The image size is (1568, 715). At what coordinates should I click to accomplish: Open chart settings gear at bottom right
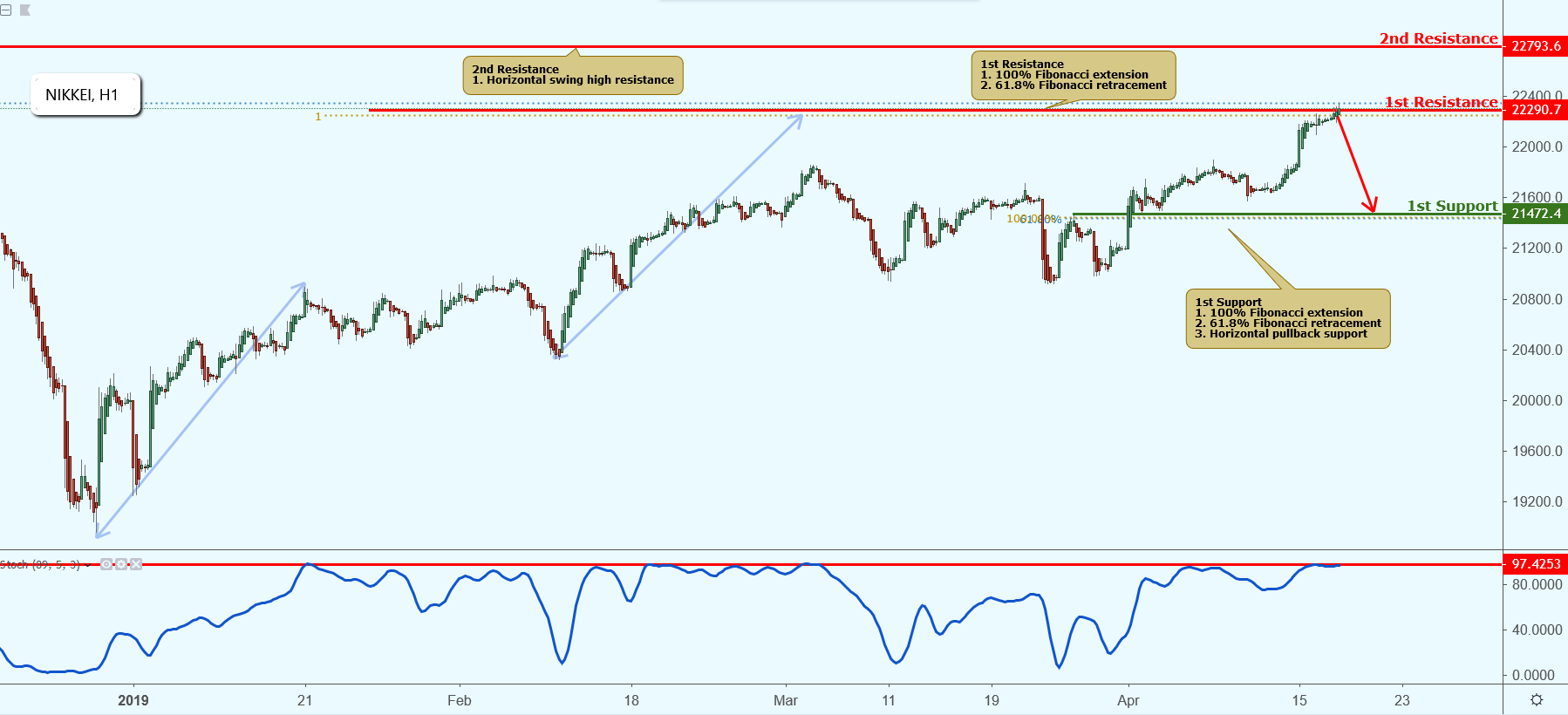pyautogui.click(x=1537, y=700)
